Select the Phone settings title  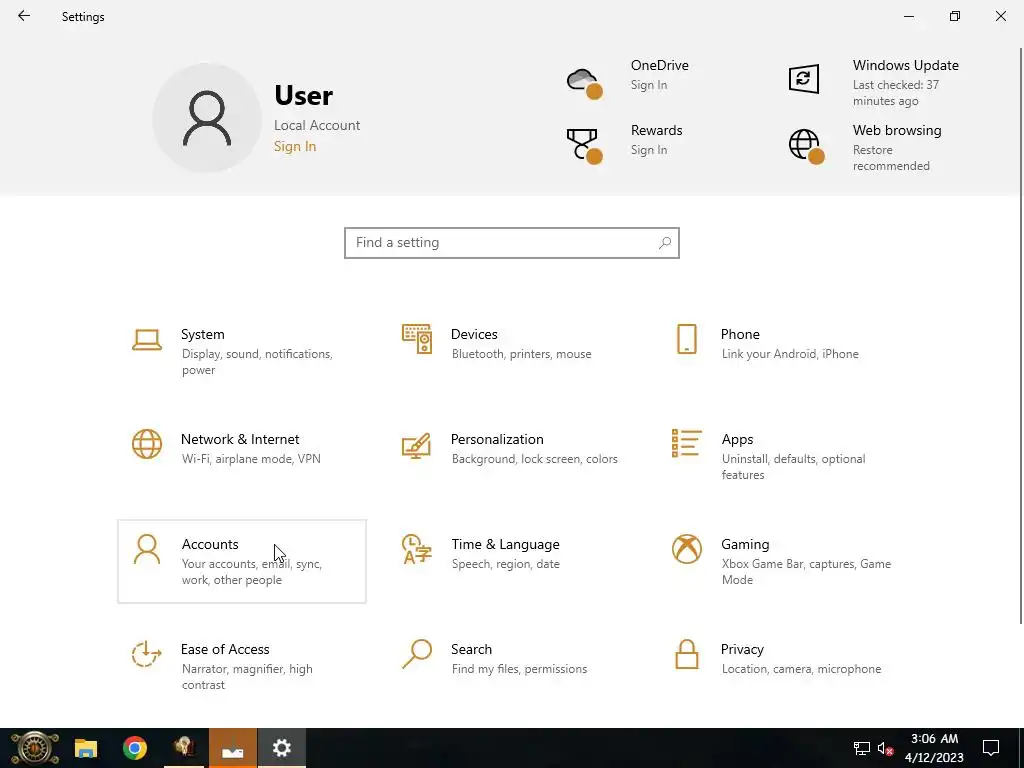(x=740, y=334)
